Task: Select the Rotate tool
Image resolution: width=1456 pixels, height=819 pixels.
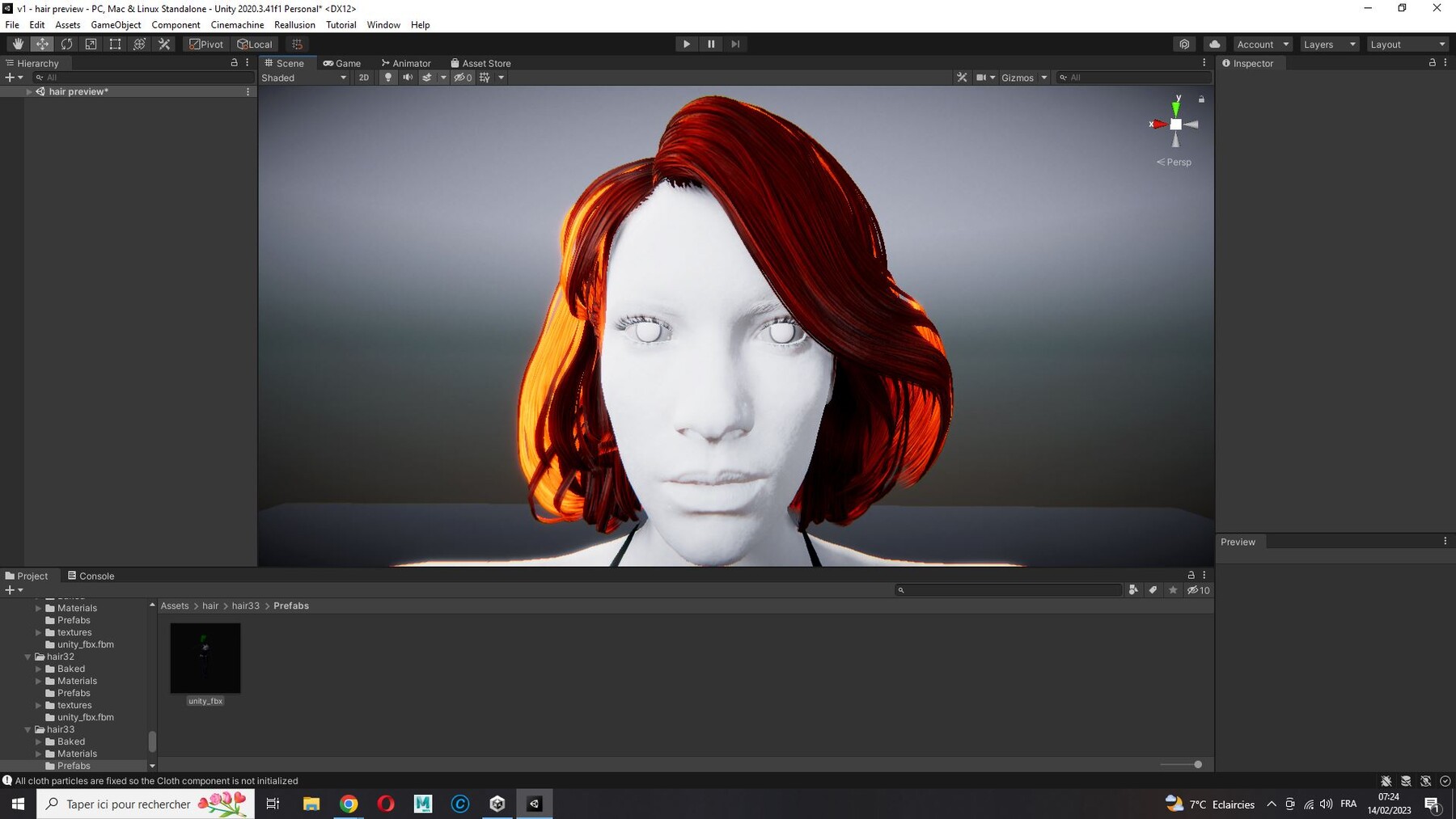Action: [66, 44]
